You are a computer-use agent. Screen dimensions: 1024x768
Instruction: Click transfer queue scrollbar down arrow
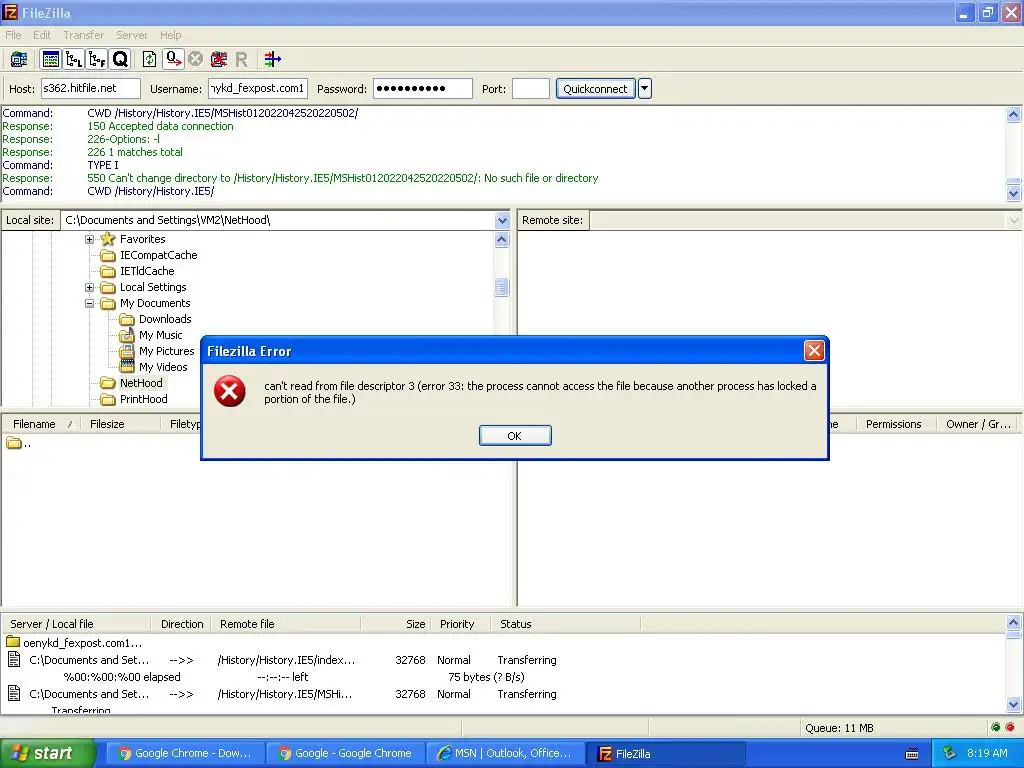tap(1014, 704)
